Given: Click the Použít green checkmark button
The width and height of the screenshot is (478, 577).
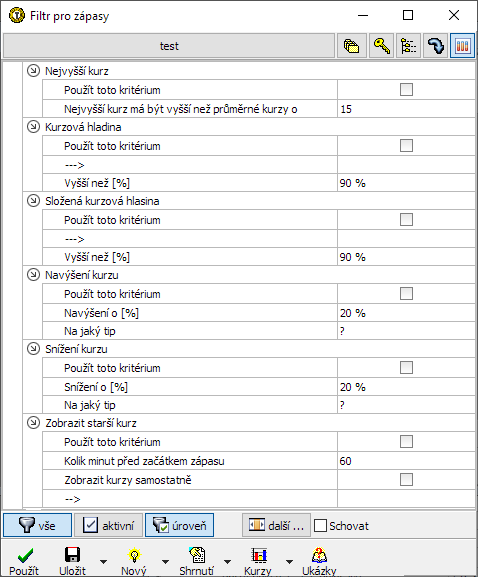Looking at the screenshot, I should [24, 560].
